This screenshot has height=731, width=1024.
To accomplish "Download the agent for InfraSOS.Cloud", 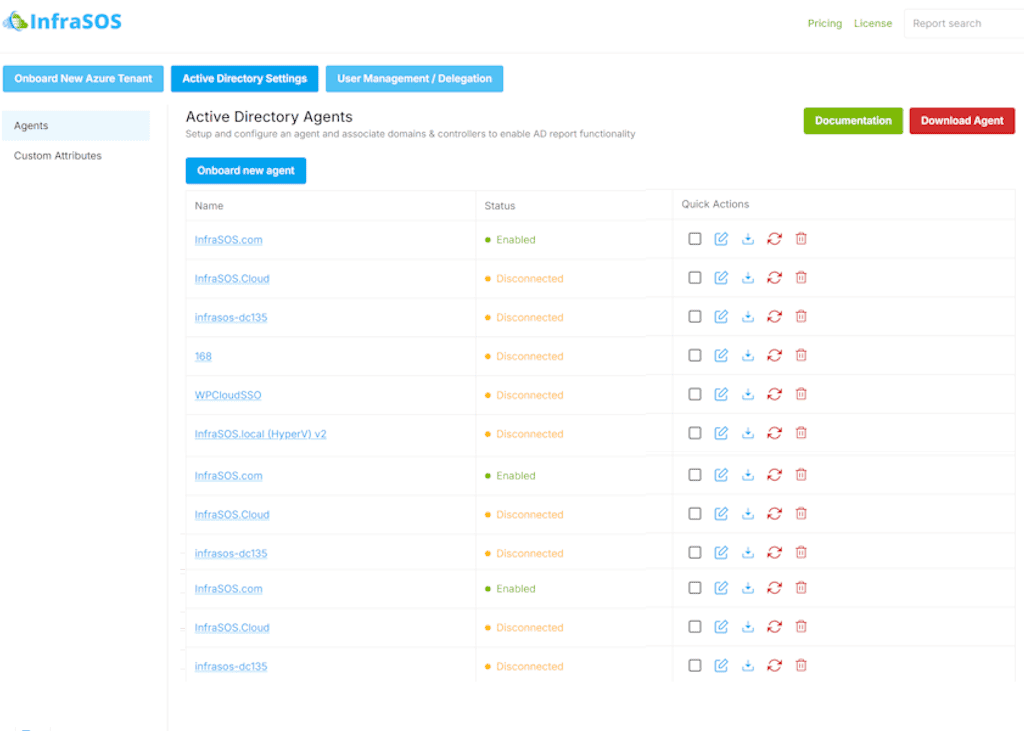I will click(748, 278).
